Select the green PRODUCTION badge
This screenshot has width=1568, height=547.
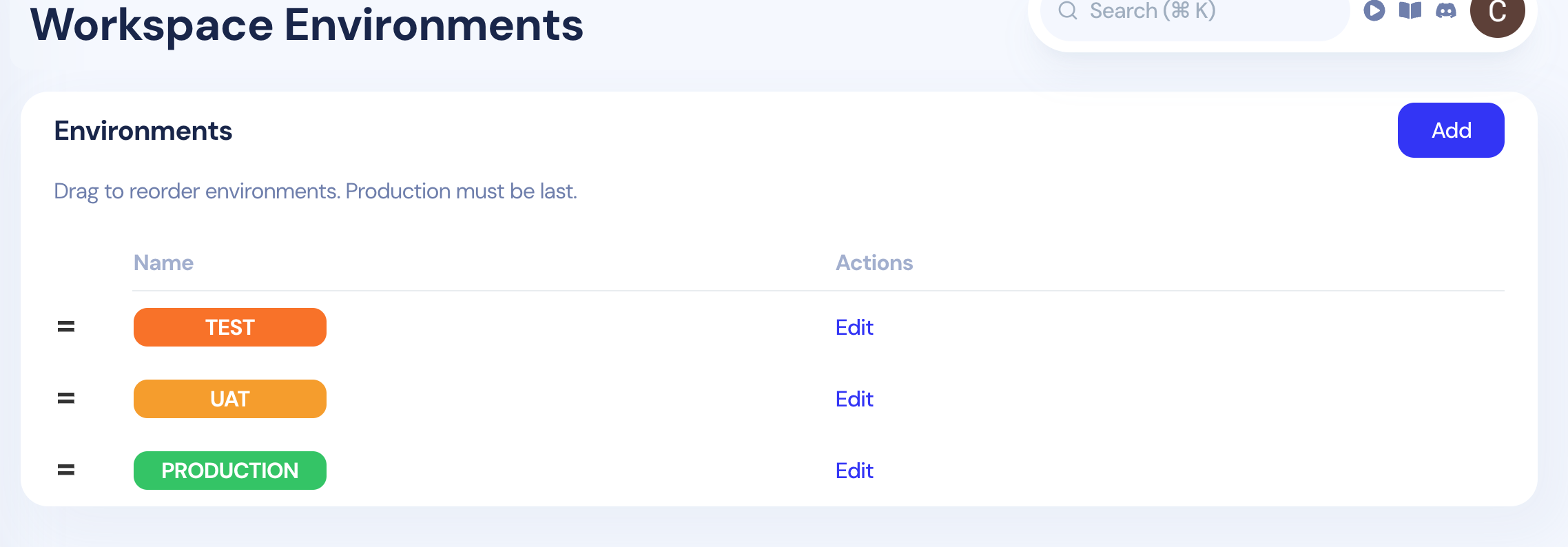(230, 471)
